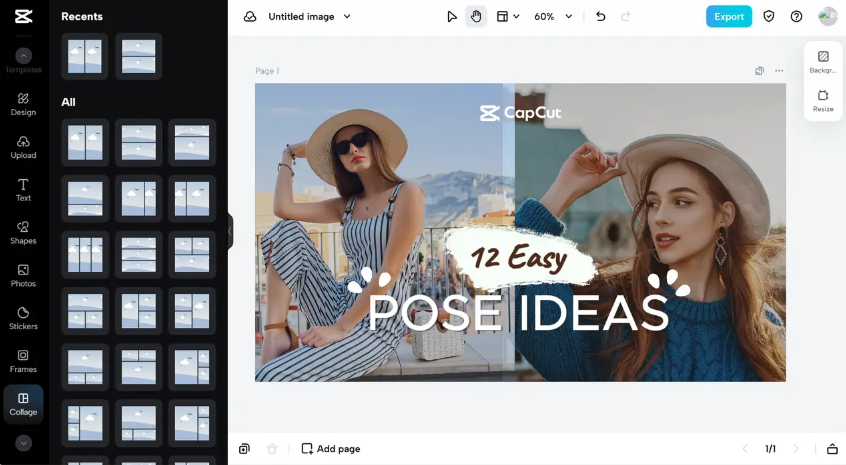Viewport: 846px width, 465px height.
Task: Click the delete page trash icon
Action: coord(272,449)
